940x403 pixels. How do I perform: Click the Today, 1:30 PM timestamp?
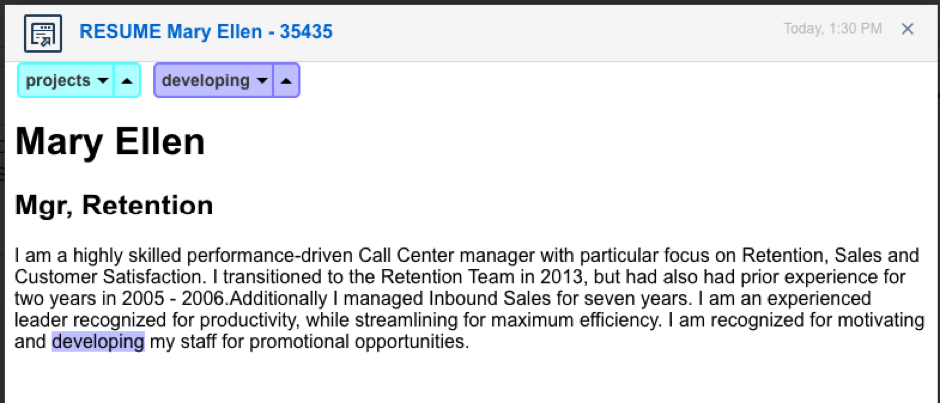pos(833,29)
